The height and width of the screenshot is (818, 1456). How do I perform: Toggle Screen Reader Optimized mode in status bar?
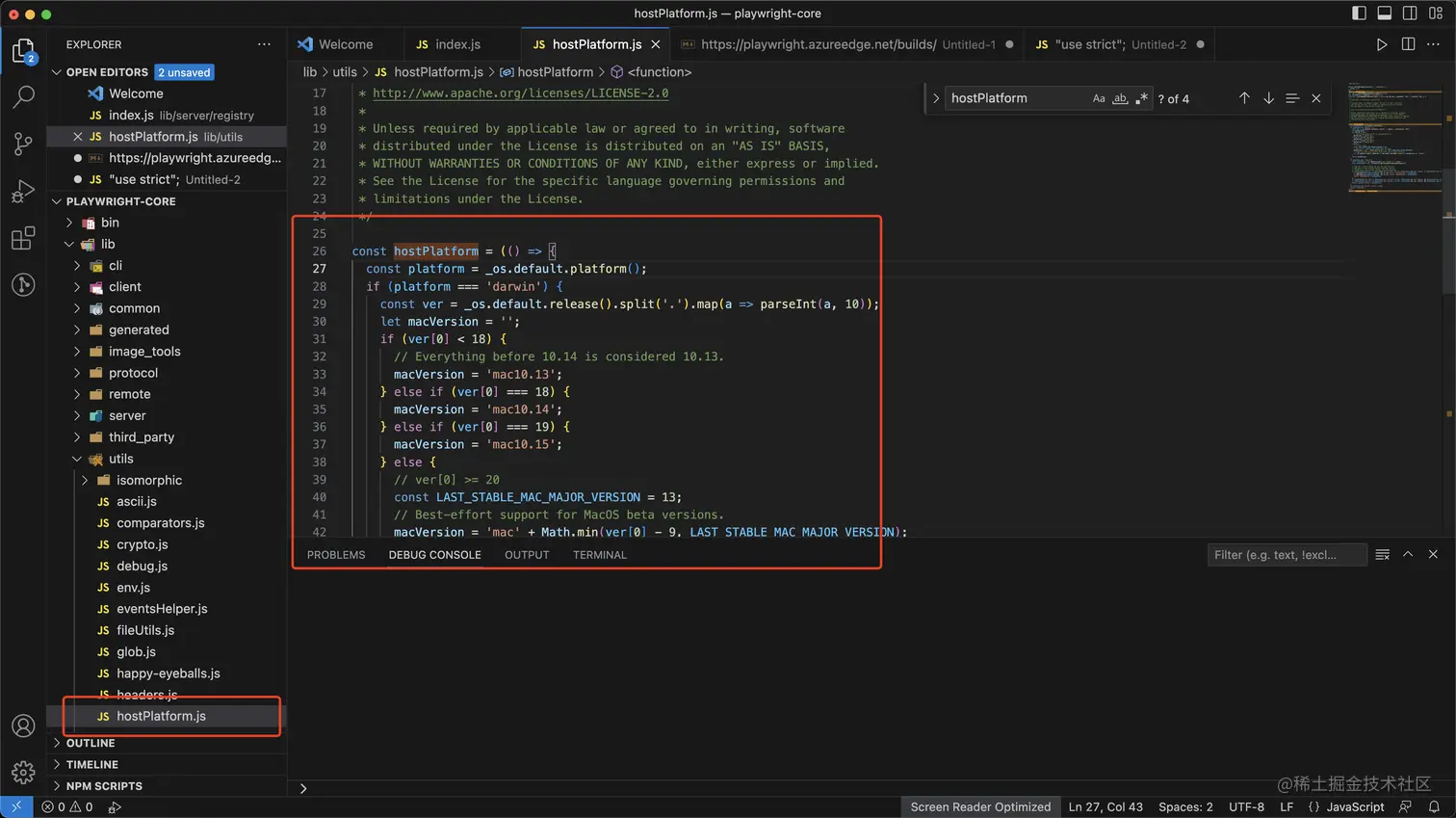pyautogui.click(x=980, y=807)
